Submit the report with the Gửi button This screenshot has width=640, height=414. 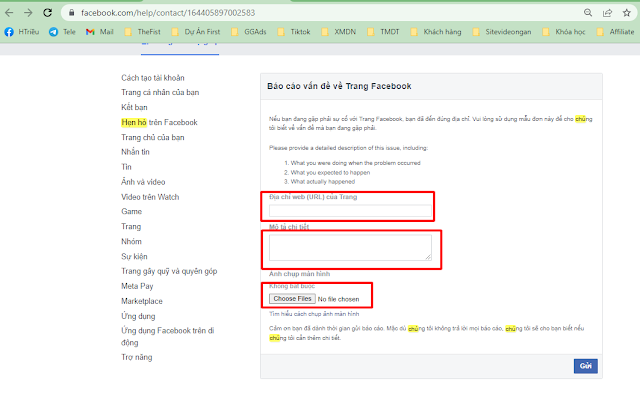pos(585,366)
